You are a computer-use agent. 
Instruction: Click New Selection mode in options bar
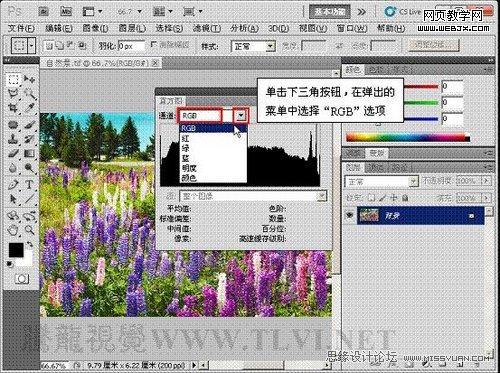(x=49, y=46)
